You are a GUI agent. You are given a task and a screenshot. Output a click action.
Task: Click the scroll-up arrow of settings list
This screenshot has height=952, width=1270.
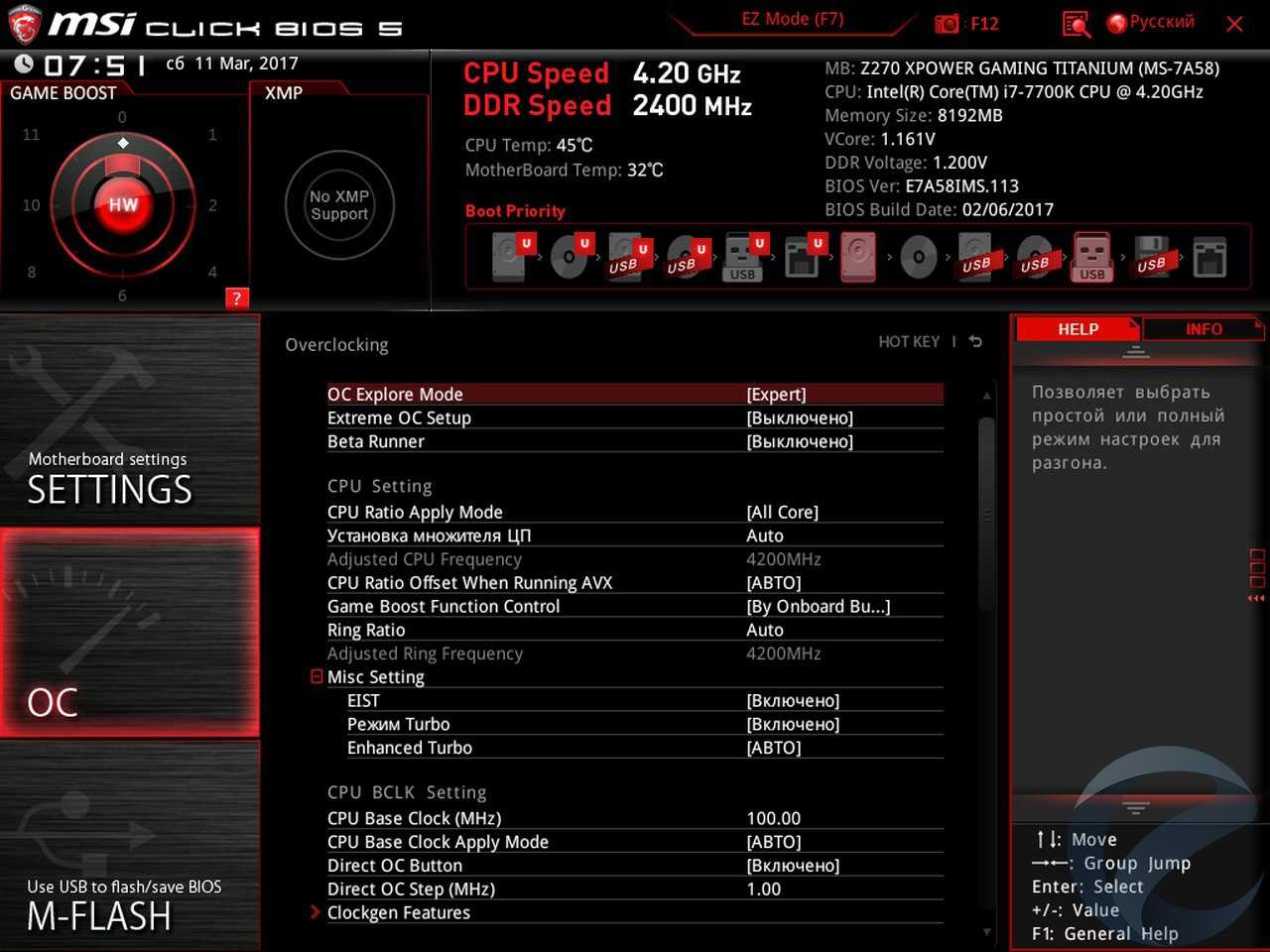(986, 395)
